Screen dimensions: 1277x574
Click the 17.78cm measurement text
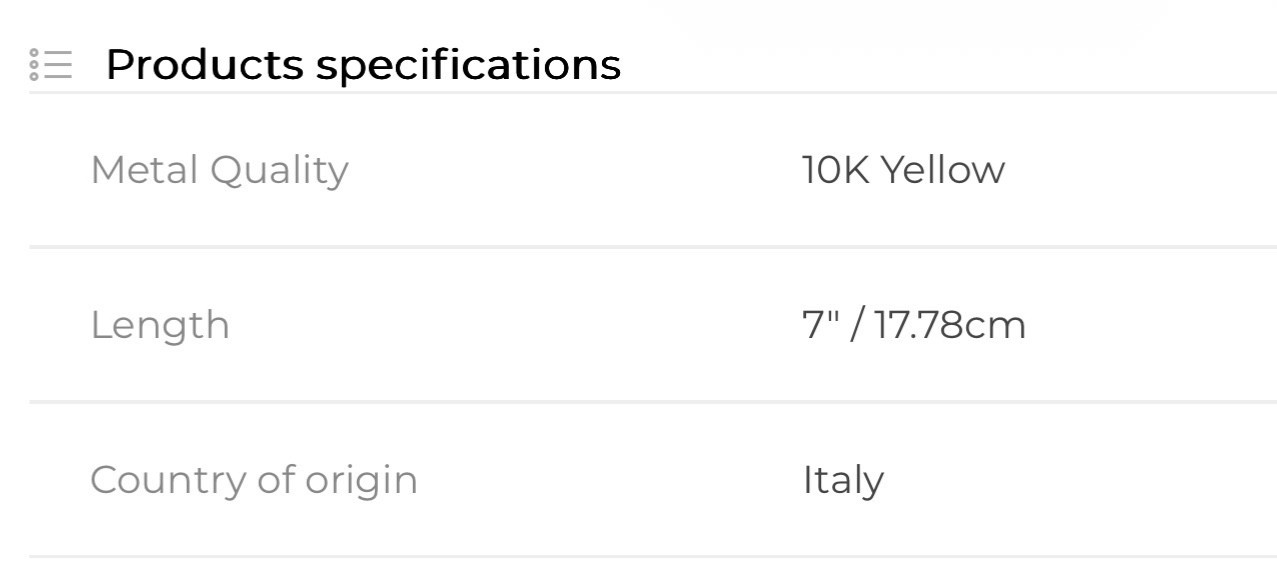coord(950,325)
